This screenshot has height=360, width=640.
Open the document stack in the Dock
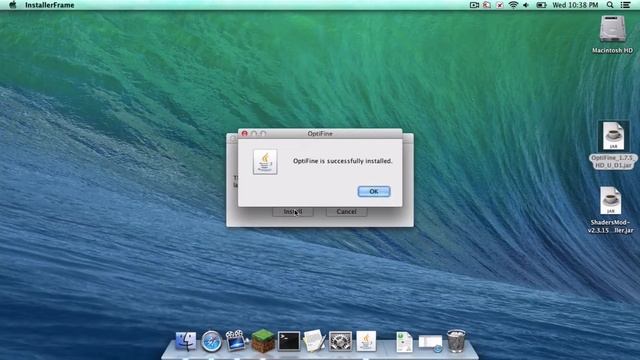click(x=404, y=342)
